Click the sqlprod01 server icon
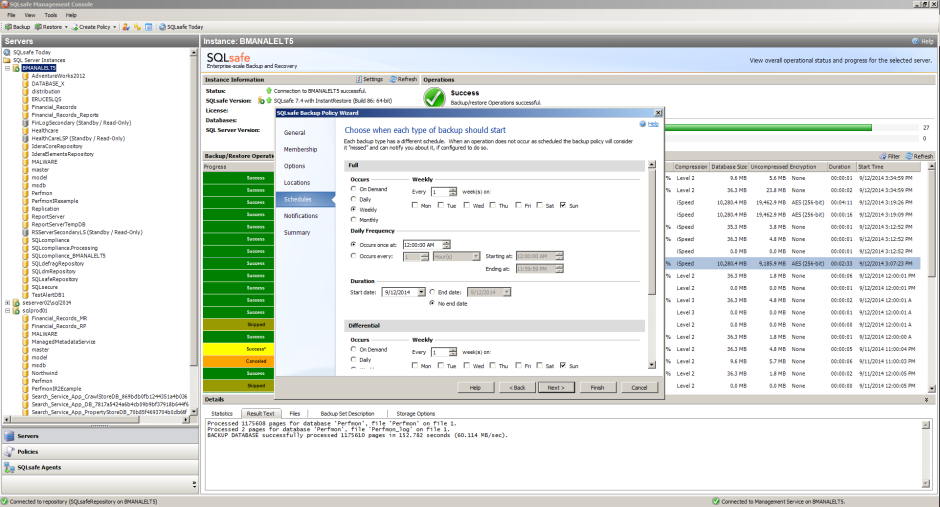This screenshot has height=507, width=940. tap(17, 310)
